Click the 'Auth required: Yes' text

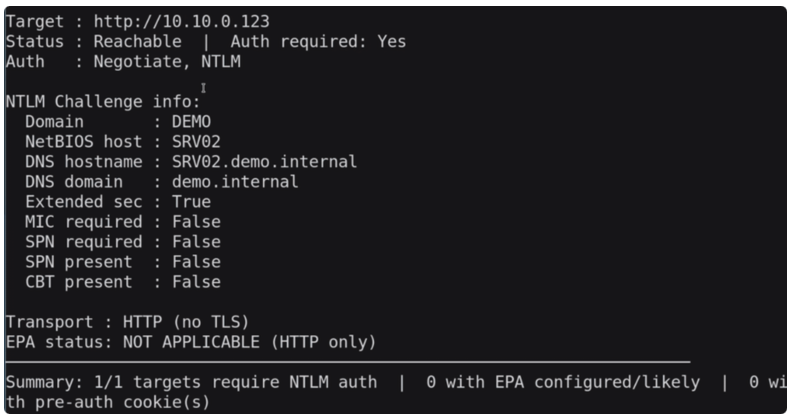[318, 42]
